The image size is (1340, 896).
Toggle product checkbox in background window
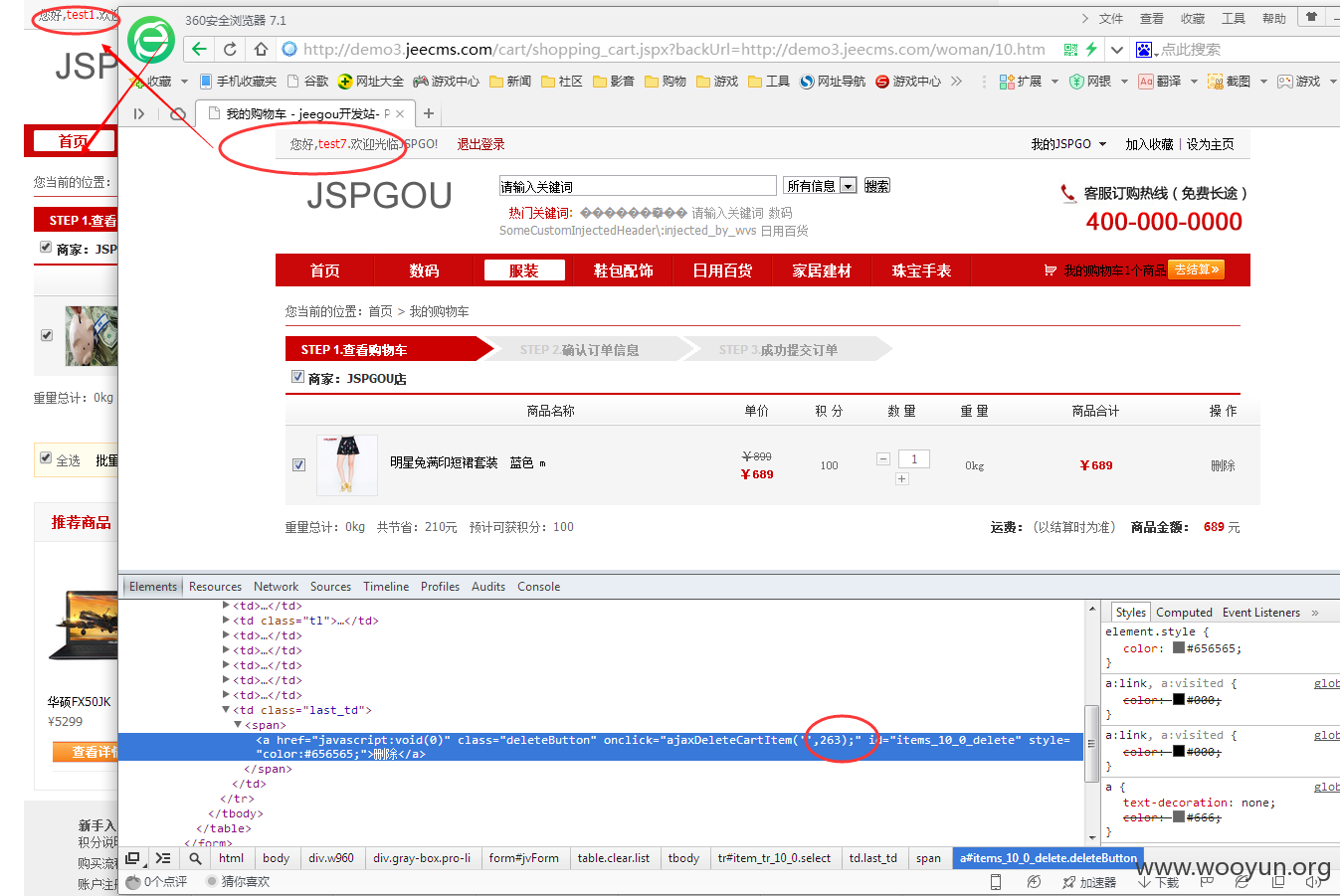point(47,335)
